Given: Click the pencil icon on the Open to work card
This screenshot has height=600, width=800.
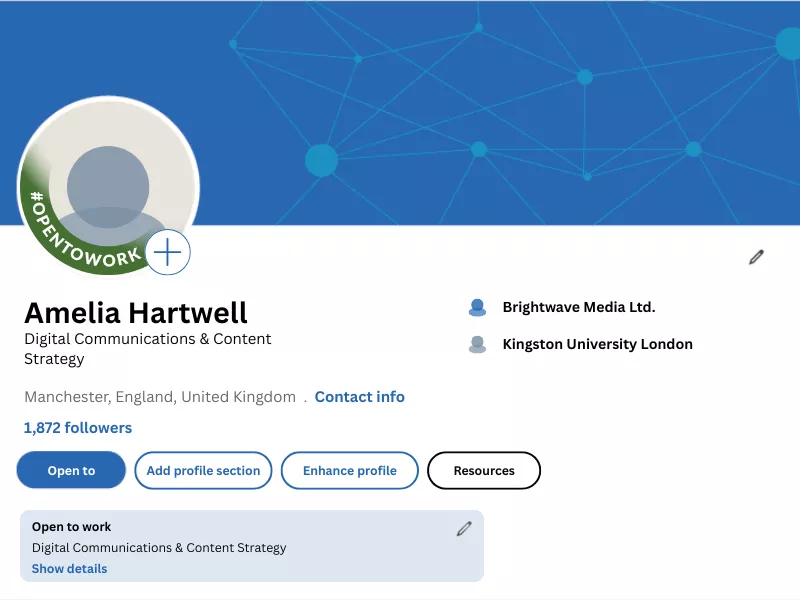Looking at the screenshot, I should [464, 527].
